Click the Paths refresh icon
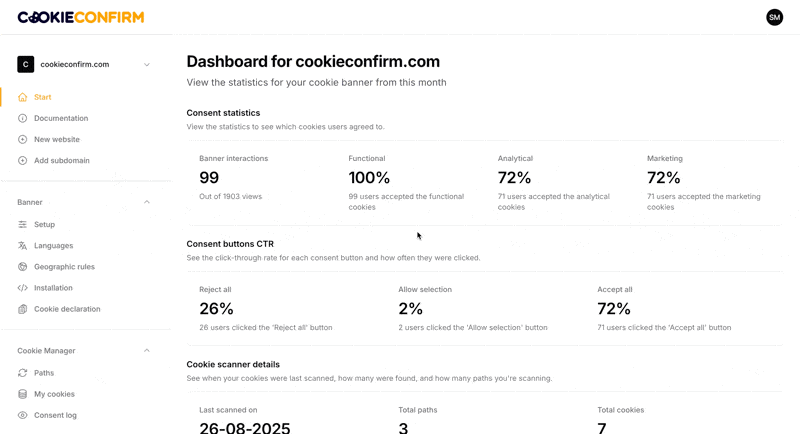The image size is (800, 434). coord(22,373)
